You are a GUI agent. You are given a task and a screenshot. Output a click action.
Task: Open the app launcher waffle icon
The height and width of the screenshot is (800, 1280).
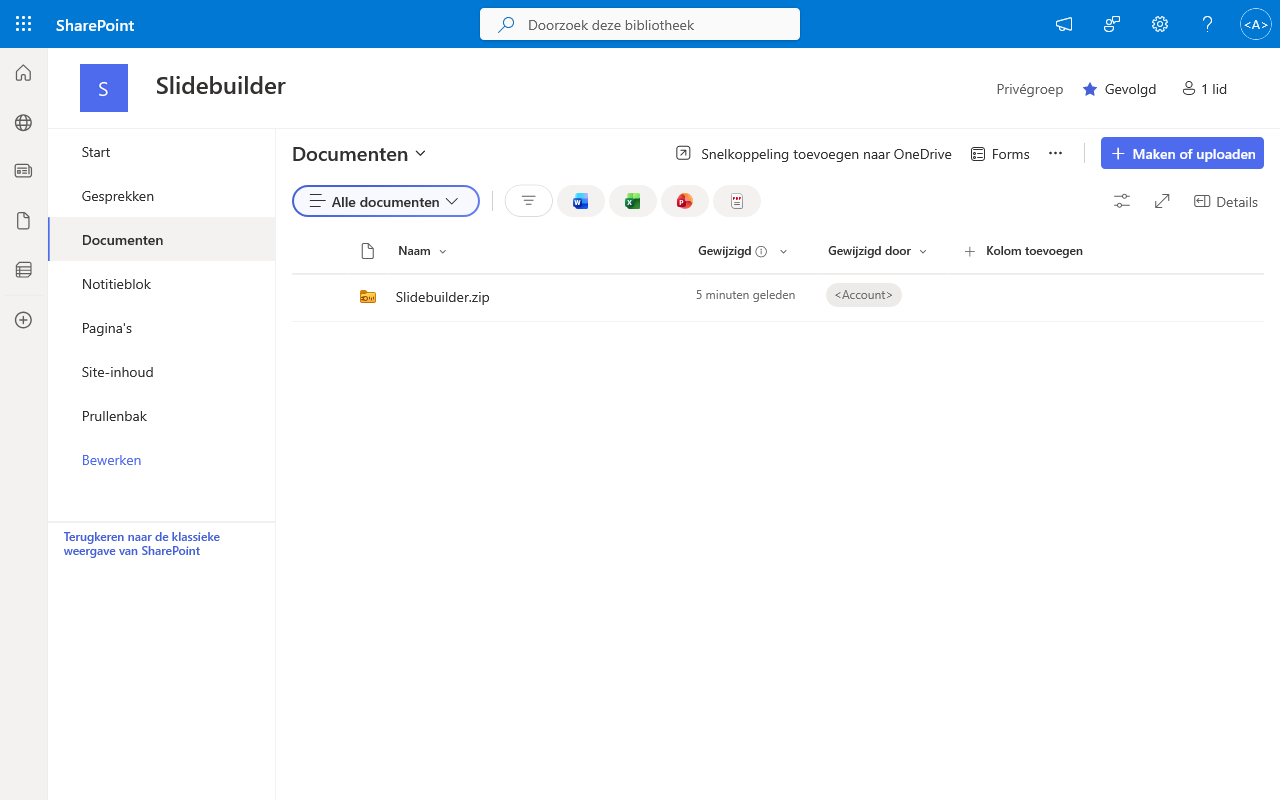[x=24, y=24]
